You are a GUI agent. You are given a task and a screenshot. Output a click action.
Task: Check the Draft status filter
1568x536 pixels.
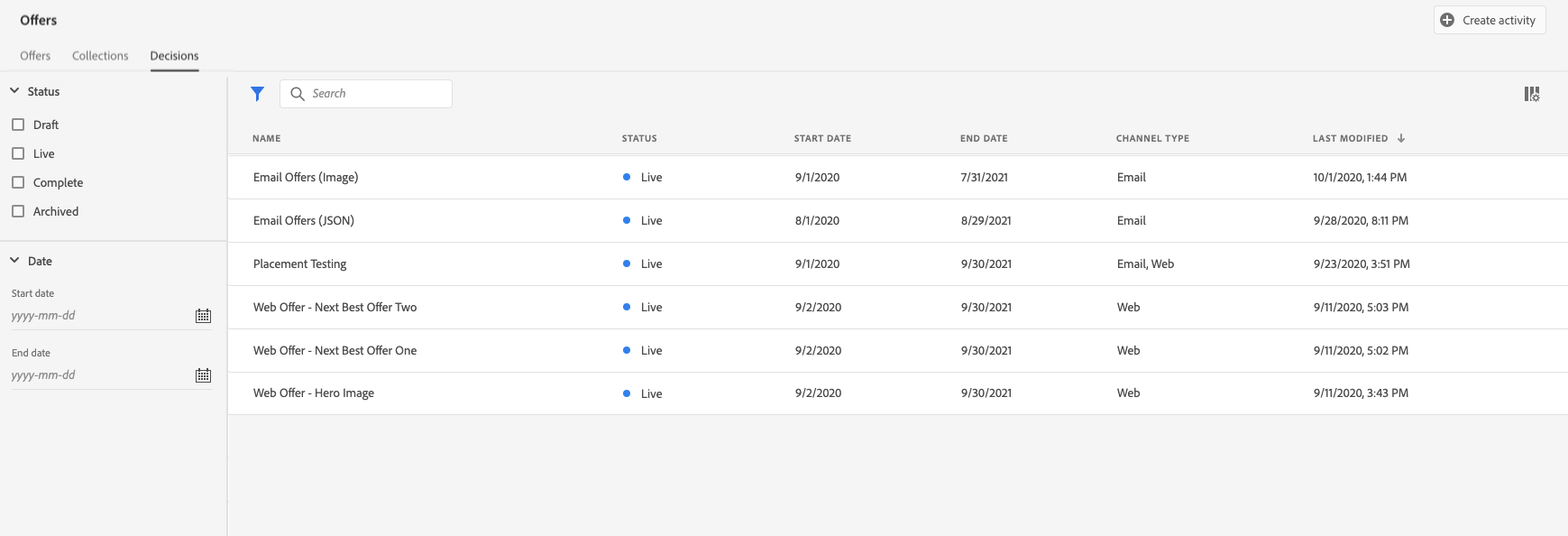[18, 125]
